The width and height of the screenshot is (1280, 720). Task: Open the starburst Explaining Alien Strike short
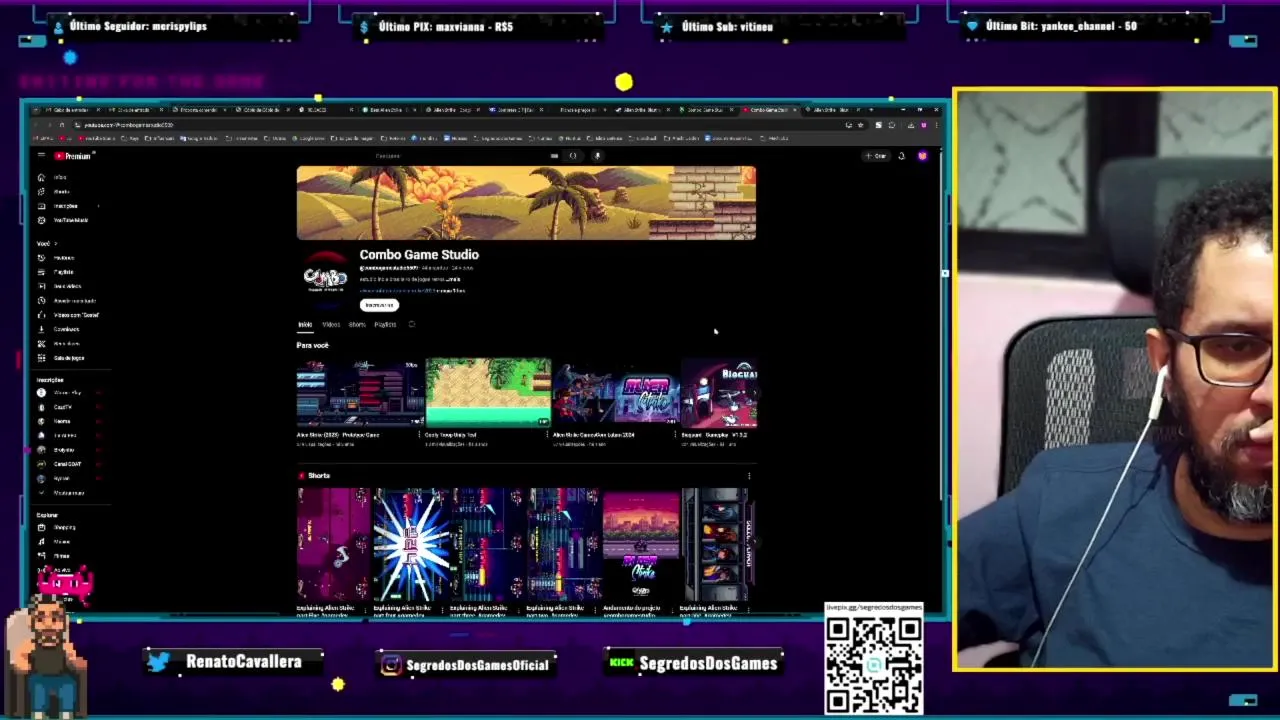pyautogui.click(x=410, y=544)
